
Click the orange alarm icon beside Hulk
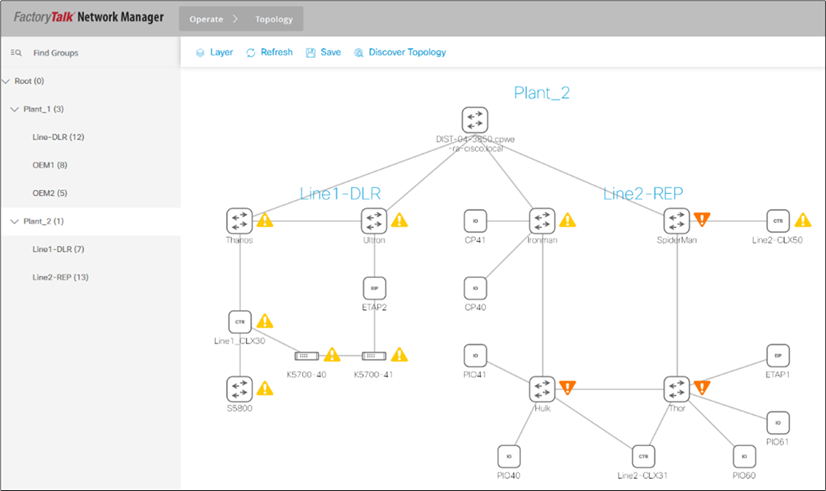click(x=567, y=387)
